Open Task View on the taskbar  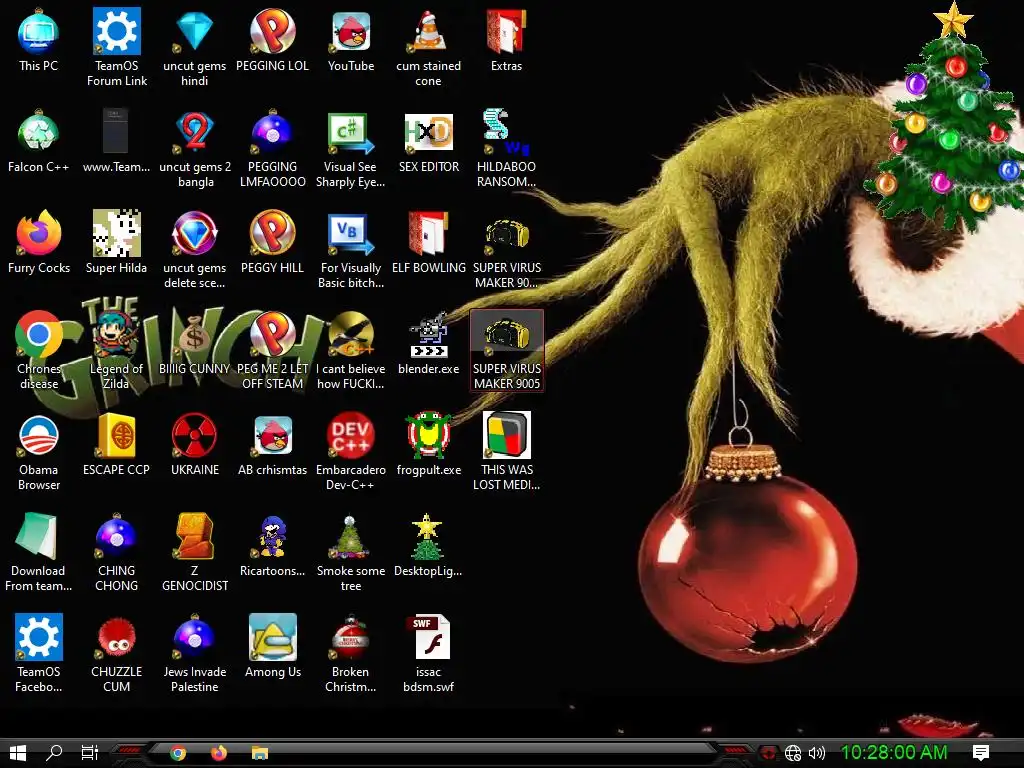click(x=89, y=753)
